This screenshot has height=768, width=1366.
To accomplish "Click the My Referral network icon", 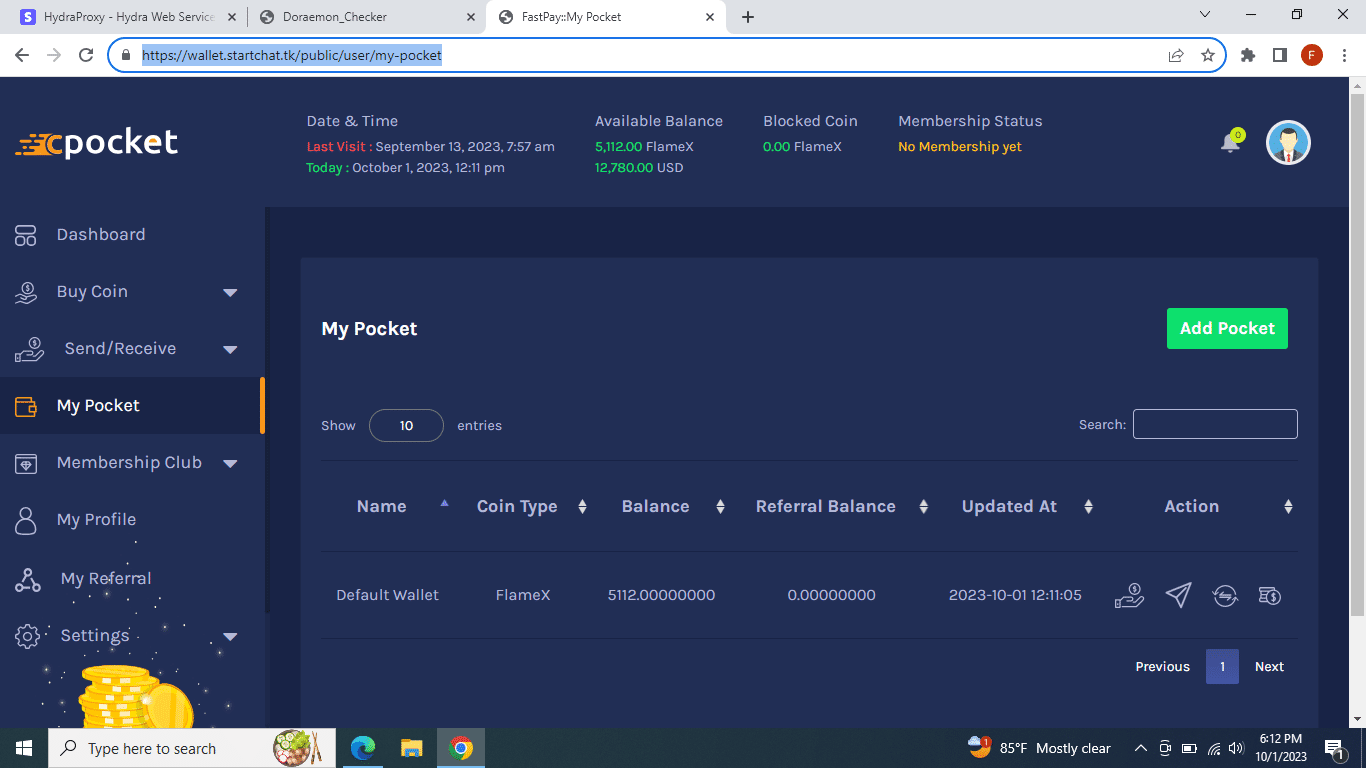I will pos(28,579).
